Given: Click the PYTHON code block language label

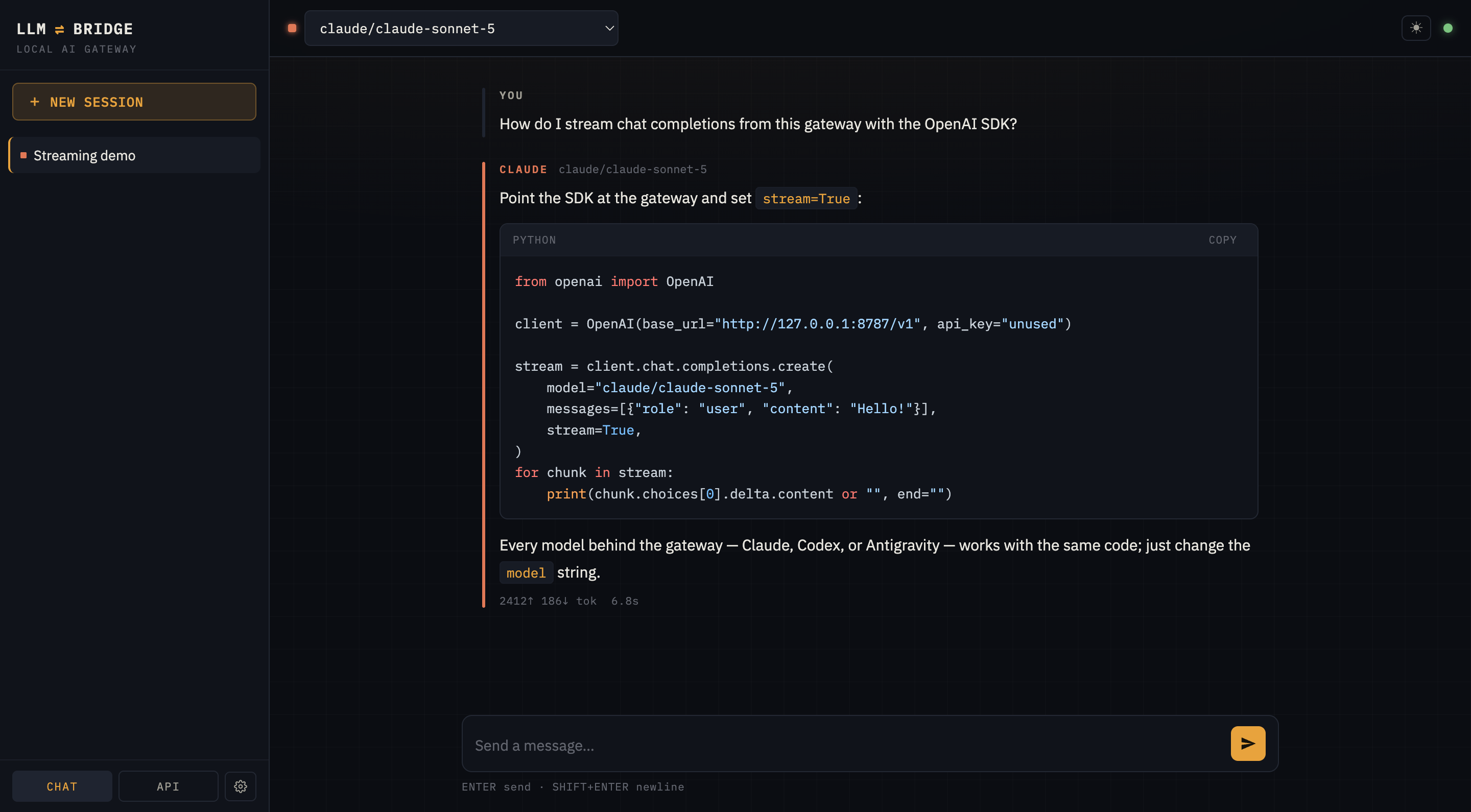Looking at the screenshot, I should pyautogui.click(x=534, y=240).
